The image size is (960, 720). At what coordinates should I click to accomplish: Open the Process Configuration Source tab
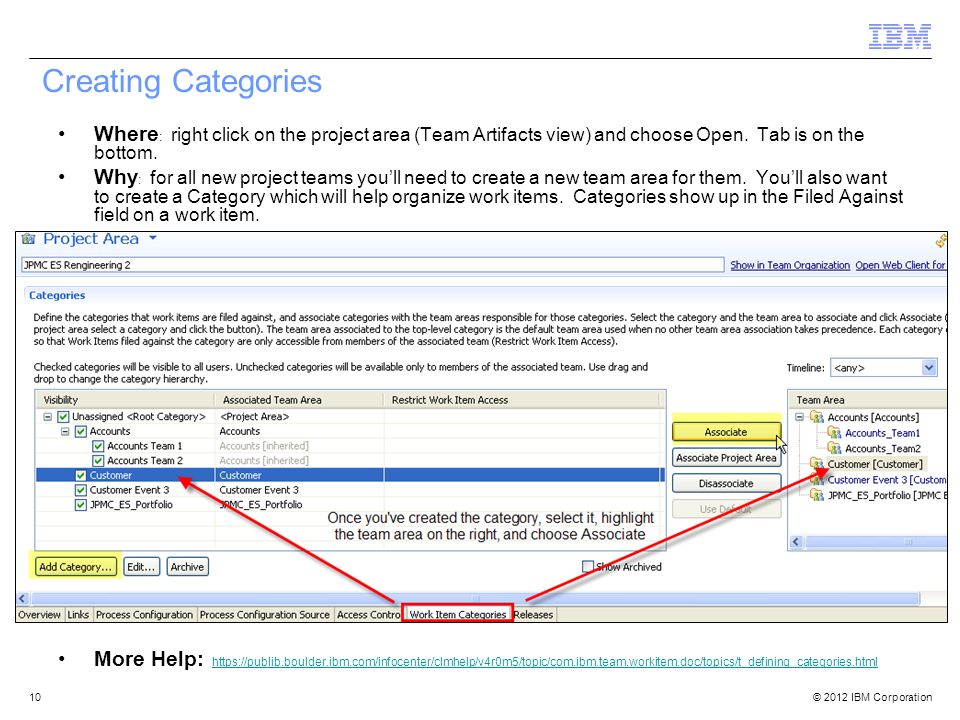(x=264, y=615)
